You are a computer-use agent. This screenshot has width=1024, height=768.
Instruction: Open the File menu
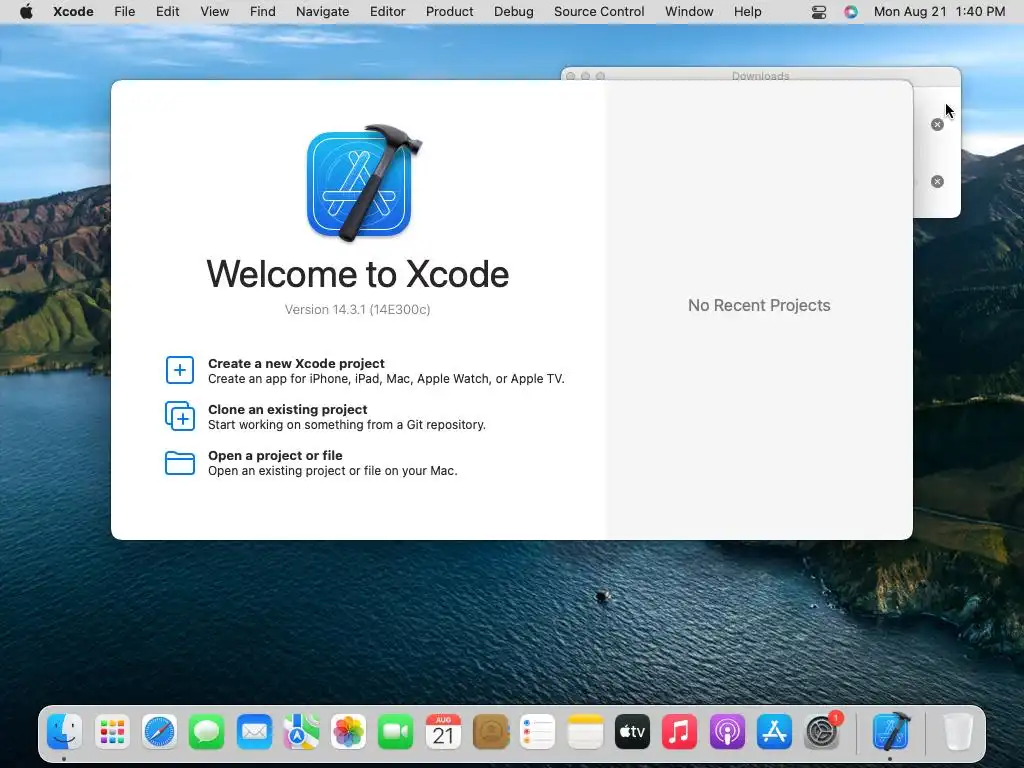(x=124, y=12)
